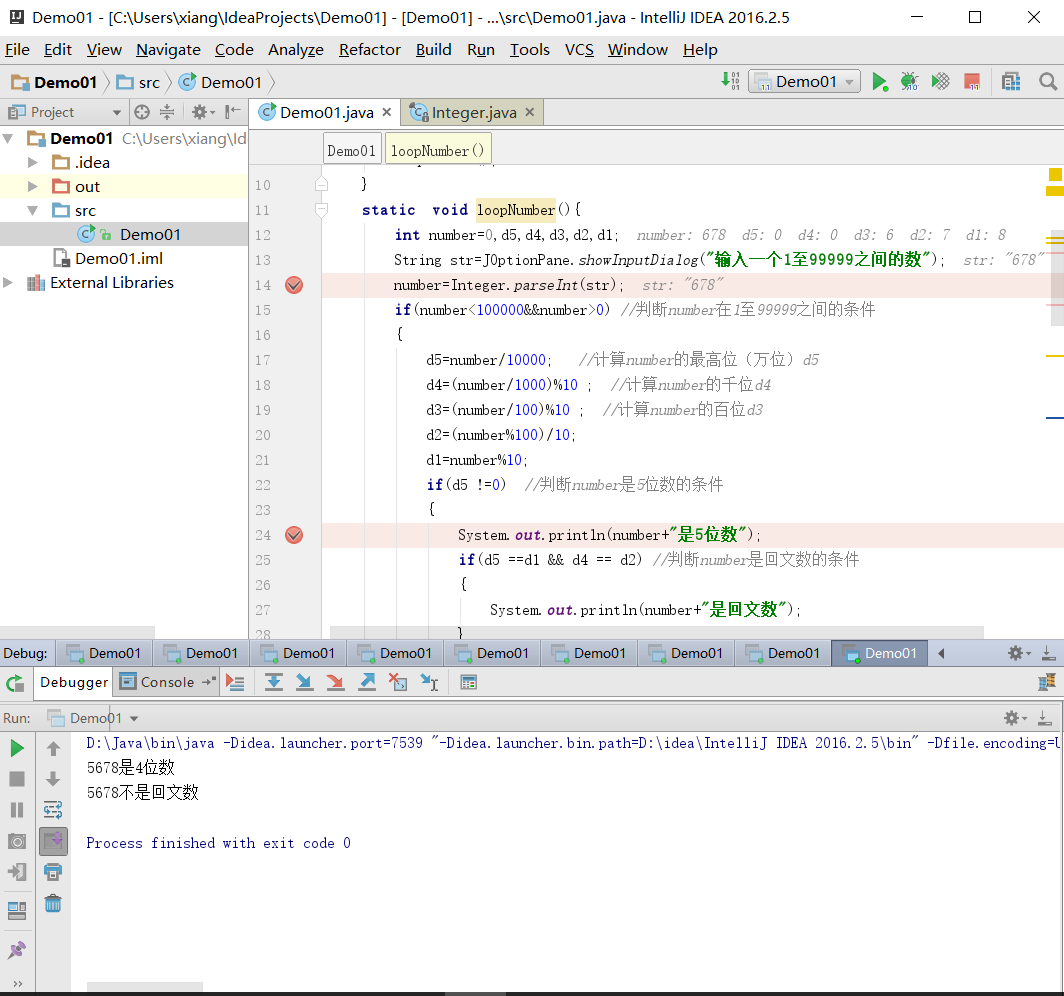Viewport: 1064px width, 996px height.
Task: Clear console with the trash can icon
Action: click(x=53, y=903)
